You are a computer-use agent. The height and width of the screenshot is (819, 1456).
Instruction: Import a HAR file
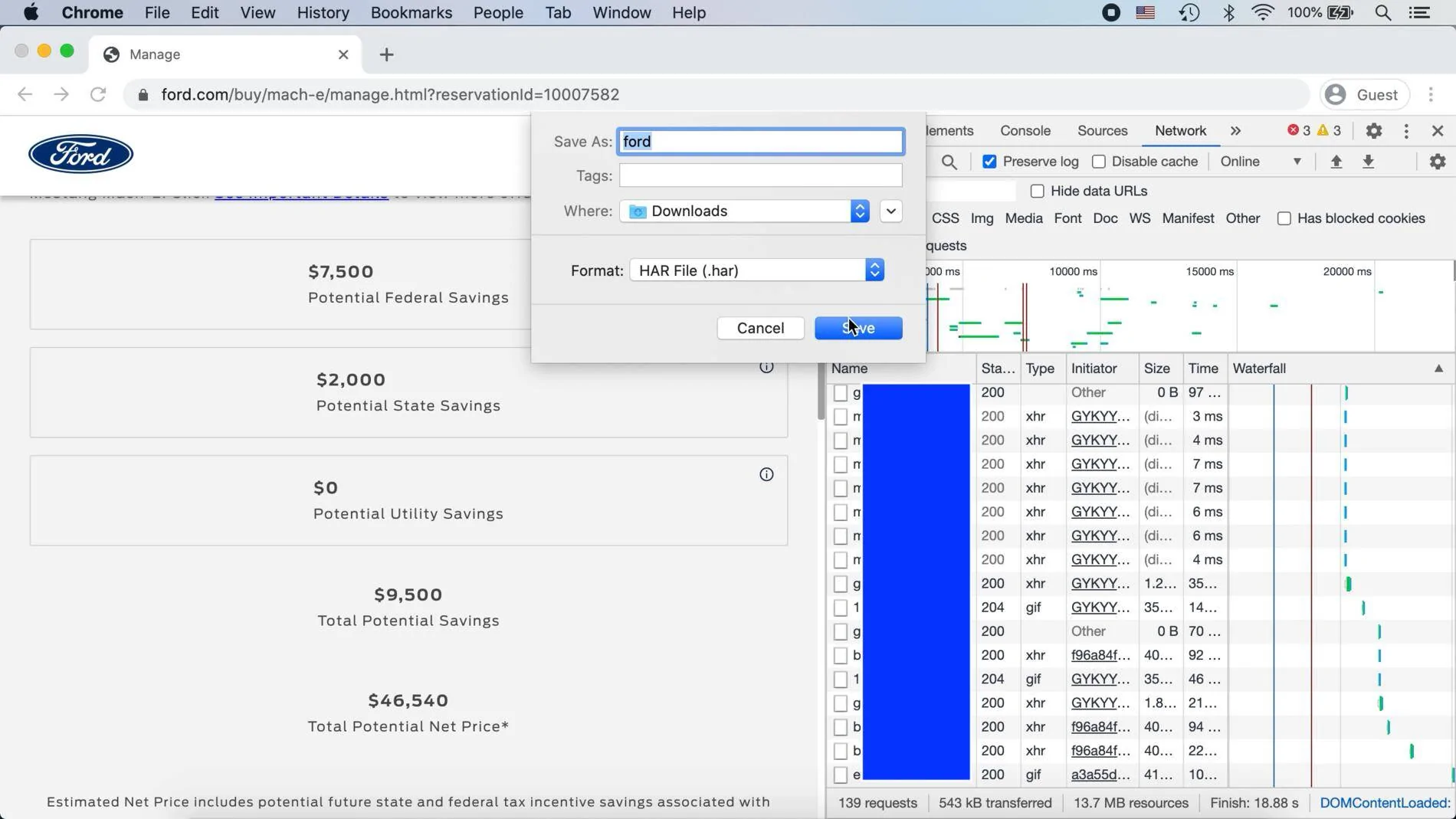click(x=1336, y=162)
